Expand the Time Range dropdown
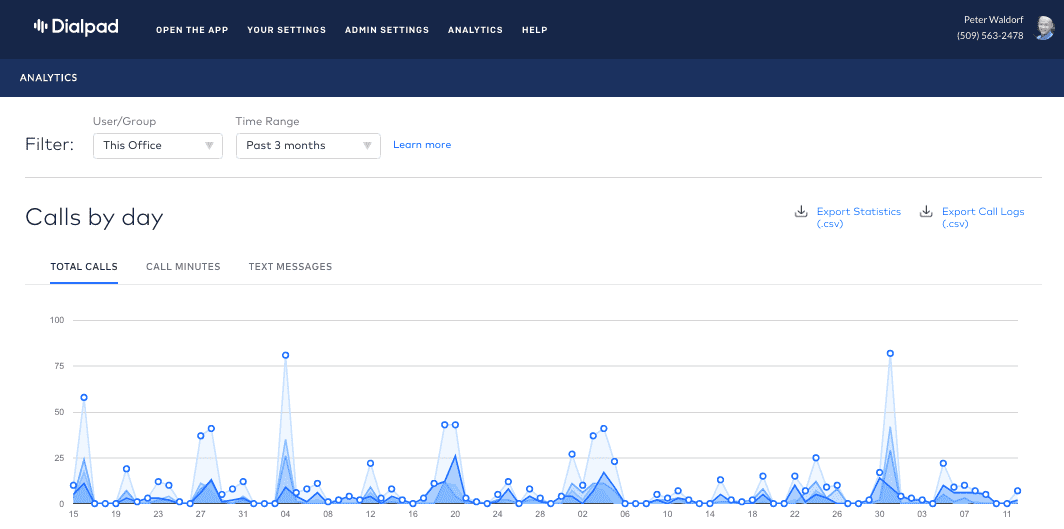Screen dimensions: 1064x529 (x=308, y=146)
